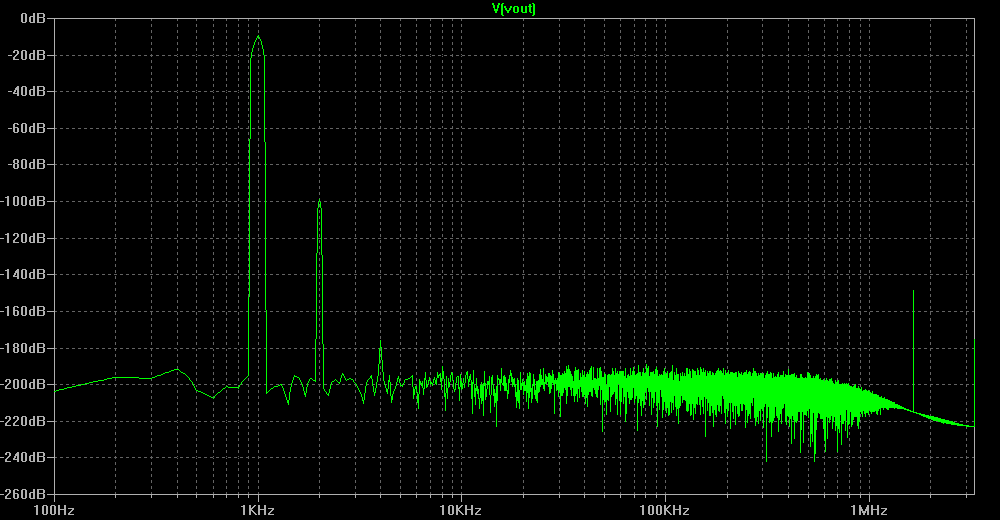
Task: Click the 1KHz frequency axis label
Action: pyautogui.click(x=258, y=510)
